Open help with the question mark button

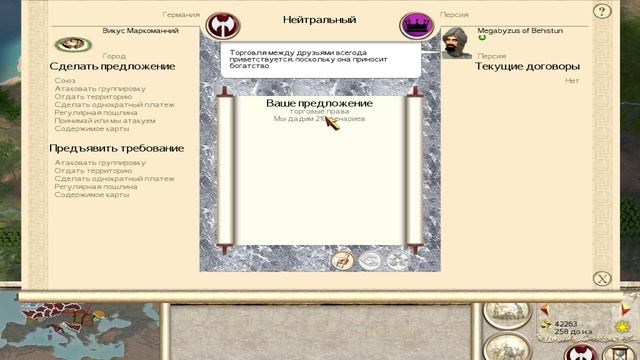tap(602, 11)
